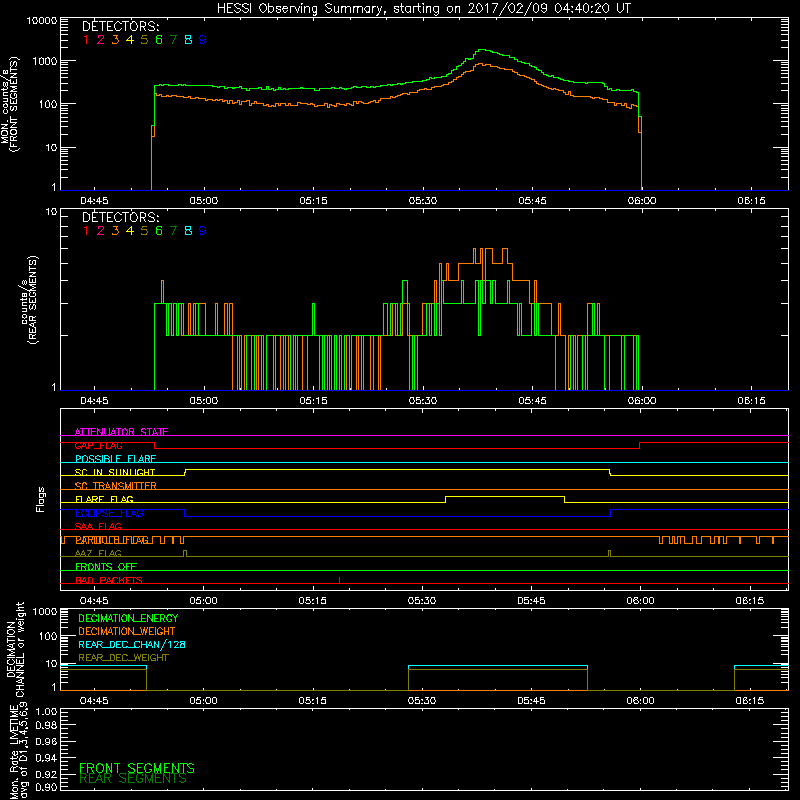Select orange detector 3 in front segments legend
Viewport: 800px width, 800px height.
[115, 39]
